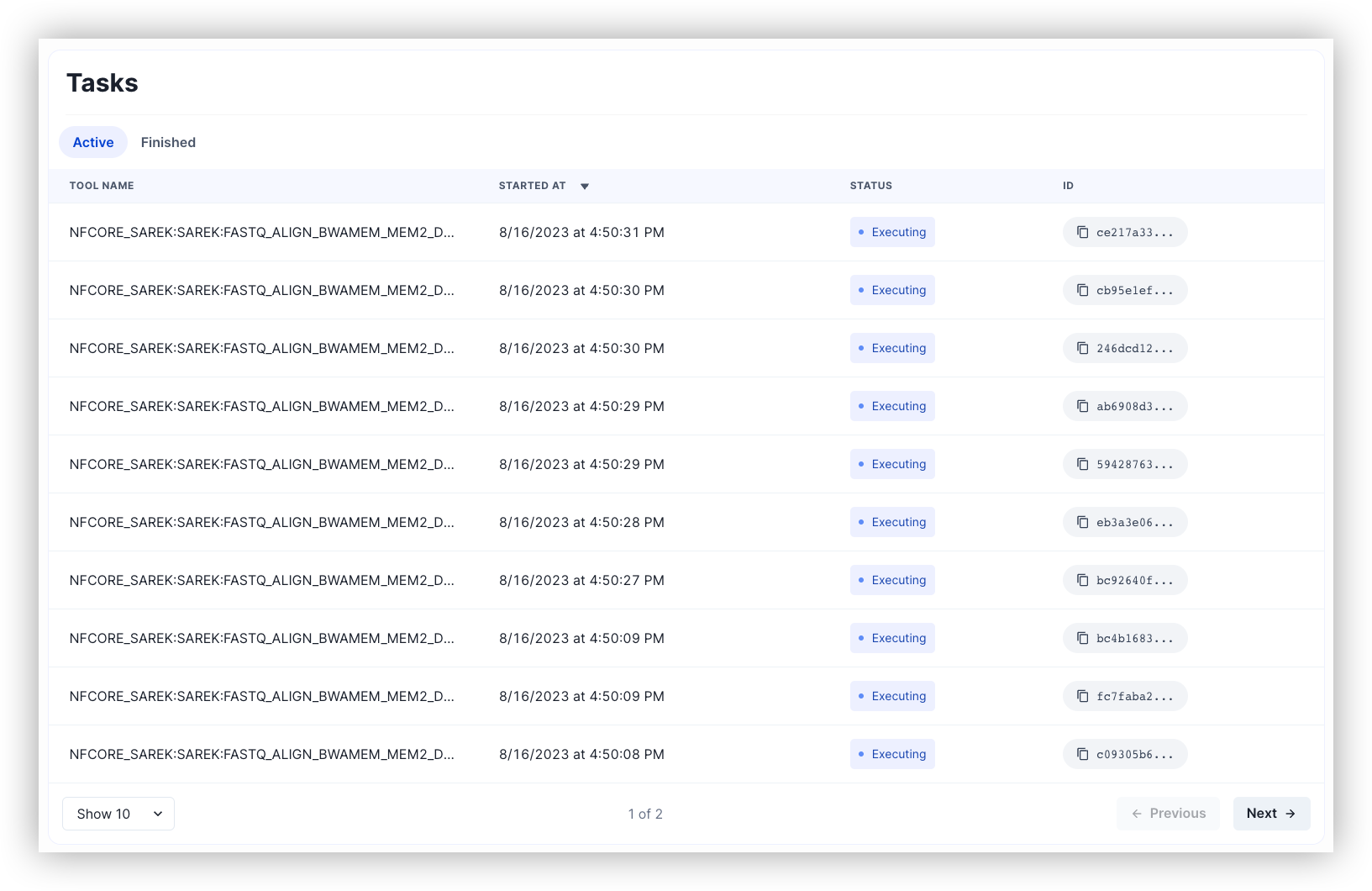
Task: Copy task ID 246dcd12 using copy icon
Action: pyautogui.click(x=1082, y=348)
